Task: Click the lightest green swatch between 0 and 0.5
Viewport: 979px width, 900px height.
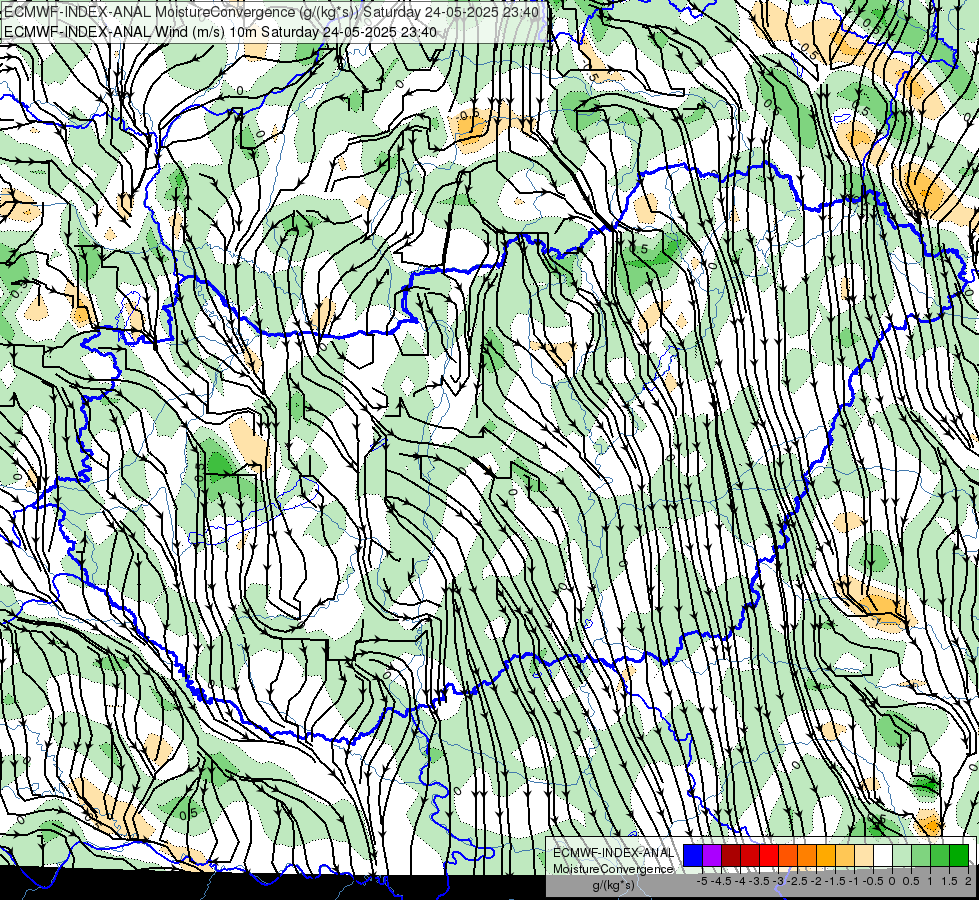Action: [902, 856]
